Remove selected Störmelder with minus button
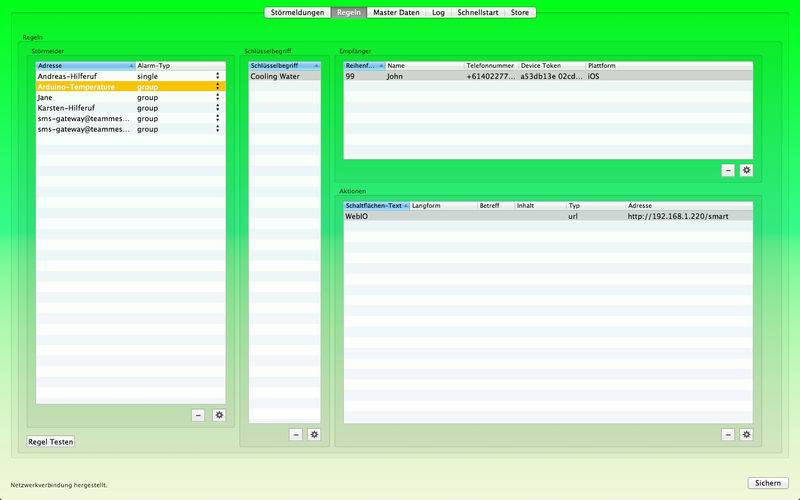The height and width of the screenshot is (500, 800). pyautogui.click(x=198, y=415)
